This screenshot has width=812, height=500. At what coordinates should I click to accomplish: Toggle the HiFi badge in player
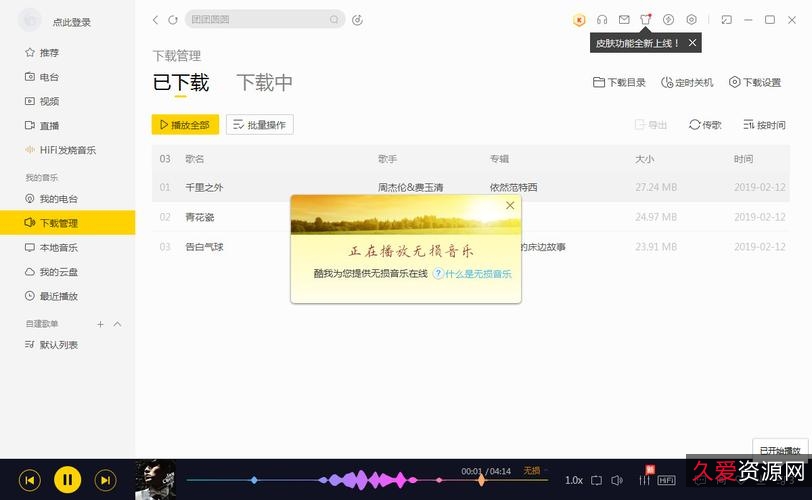click(666, 480)
